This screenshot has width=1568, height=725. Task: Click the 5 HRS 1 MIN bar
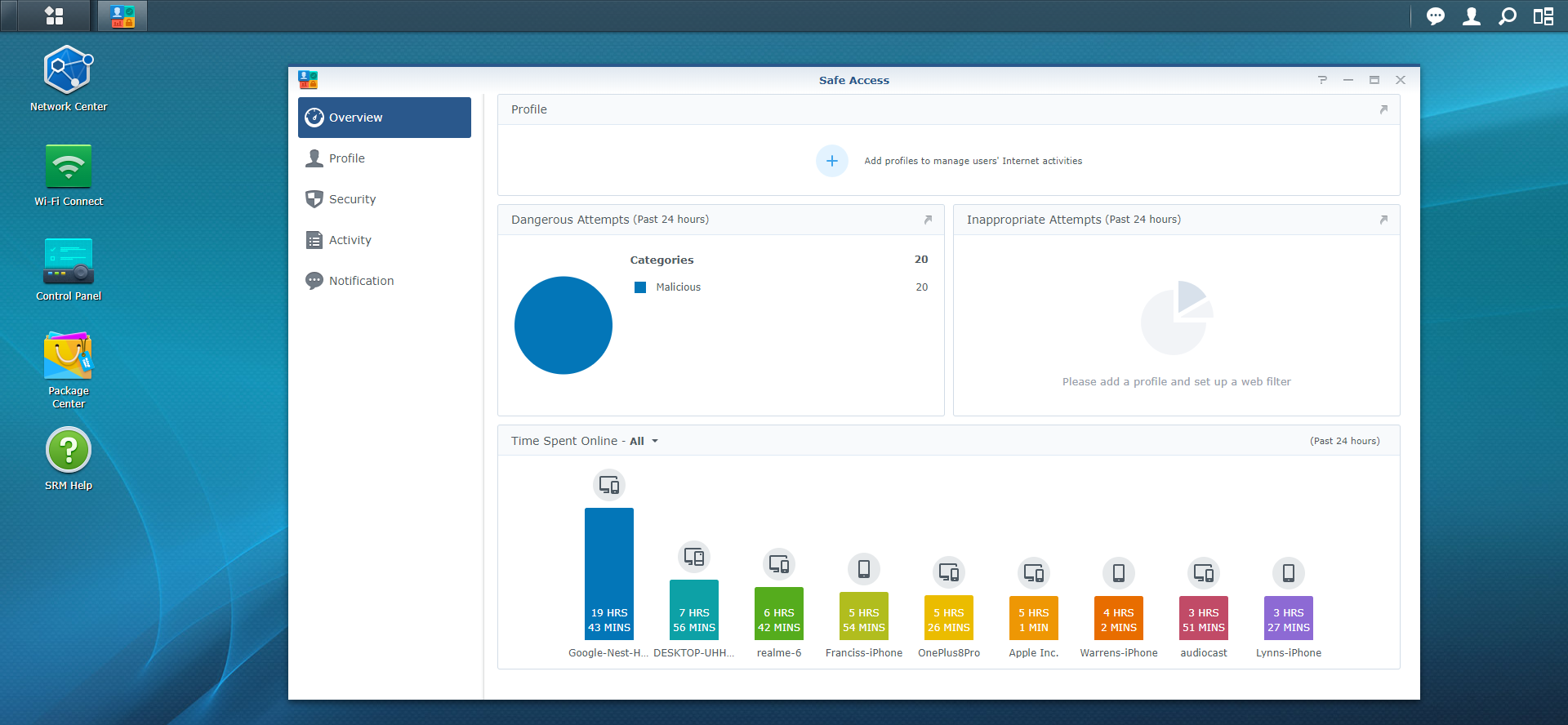pyautogui.click(x=1034, y=618)
